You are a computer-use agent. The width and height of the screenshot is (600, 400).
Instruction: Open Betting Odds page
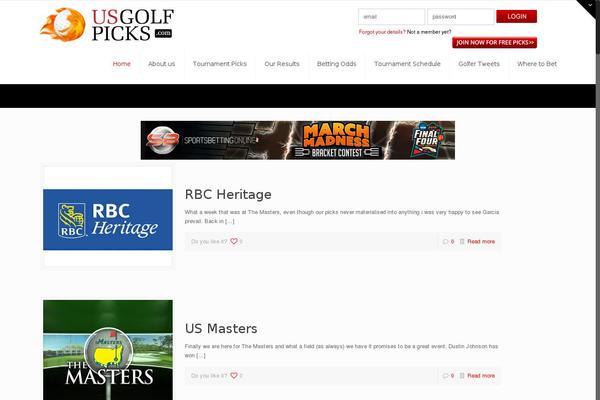click(336, 64)
